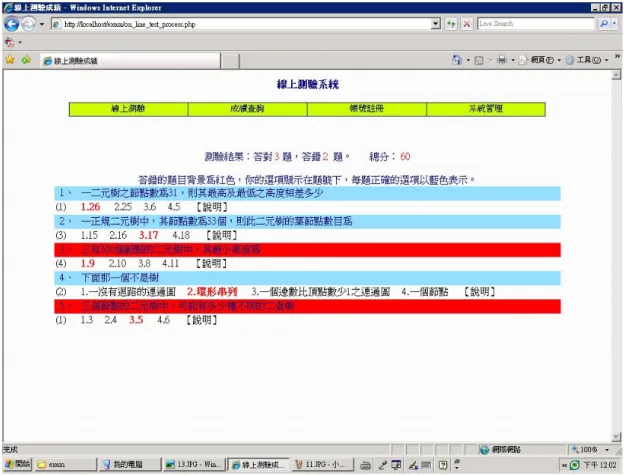Click the address bar URL field

pyautogui.click(x=241, y=24)
